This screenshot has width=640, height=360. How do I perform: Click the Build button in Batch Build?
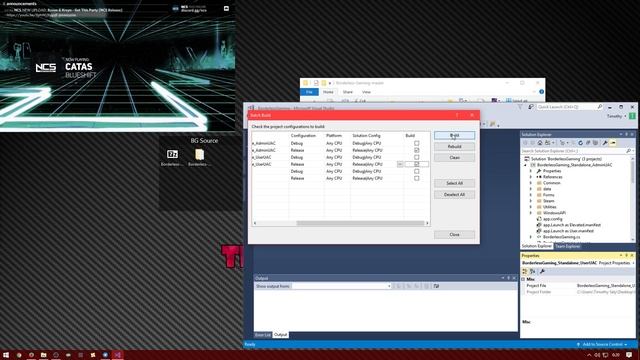(454, 135)
